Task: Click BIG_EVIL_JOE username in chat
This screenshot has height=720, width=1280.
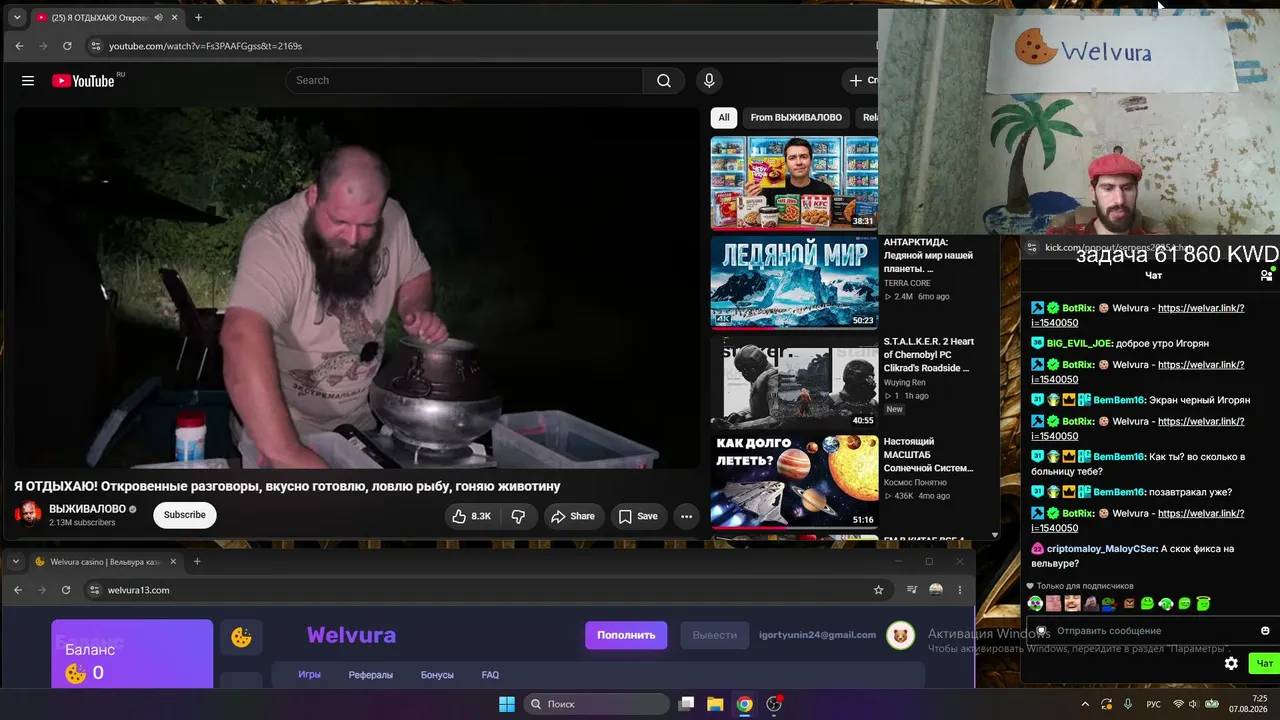Action: point(1079,344)
